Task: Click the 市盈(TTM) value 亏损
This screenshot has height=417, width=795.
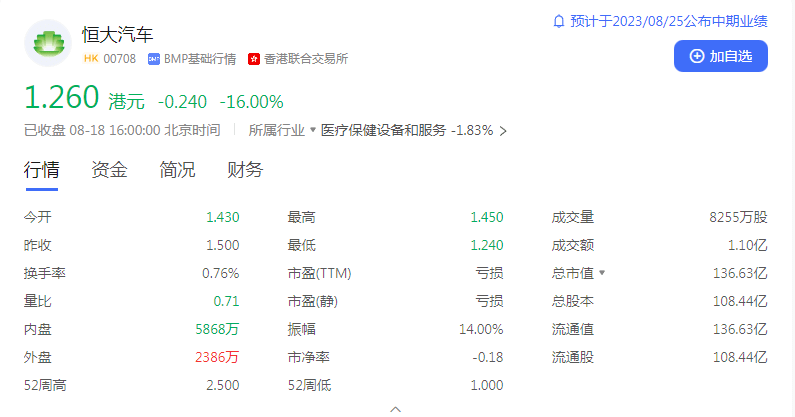Action: [489, 273]
